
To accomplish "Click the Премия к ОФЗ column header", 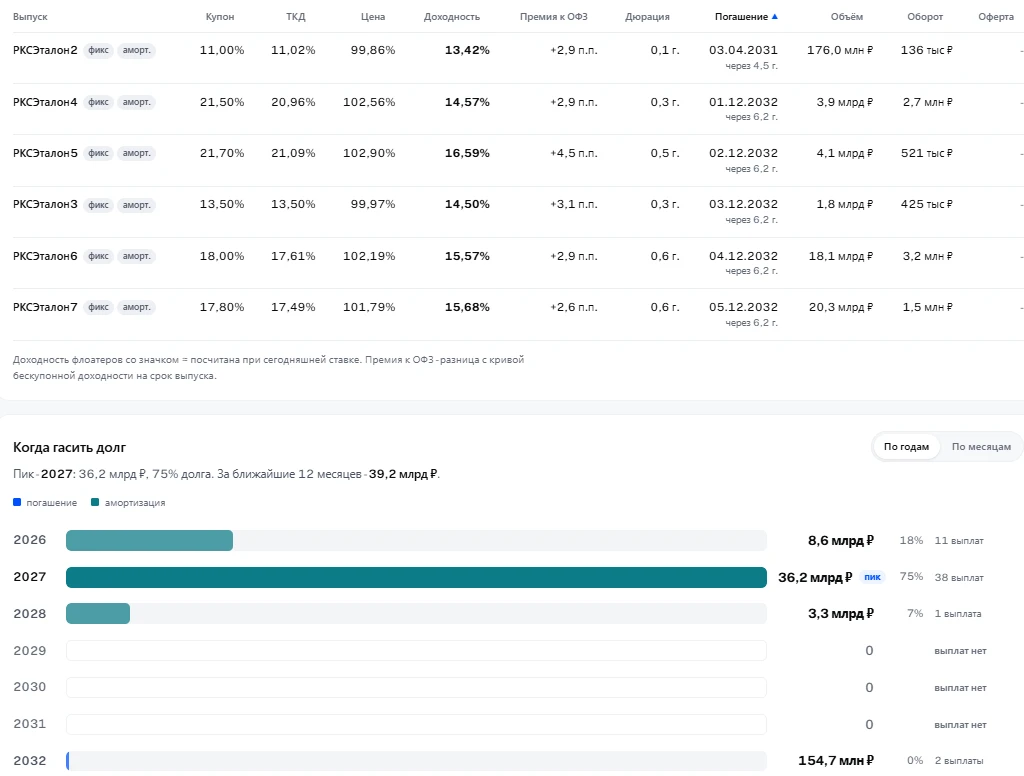I will click(554, 17).
